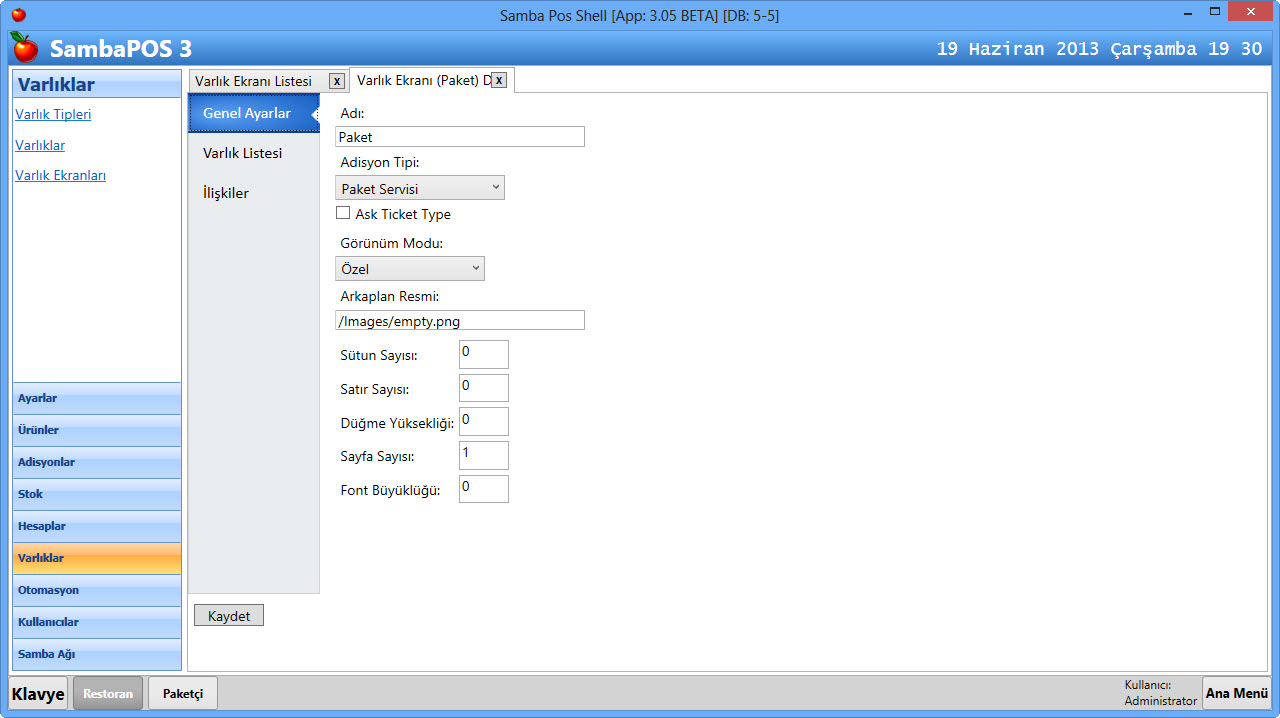
Task: Open the Varlık Tipleri link
Action: pyautogui.click(x=53, y=114)
